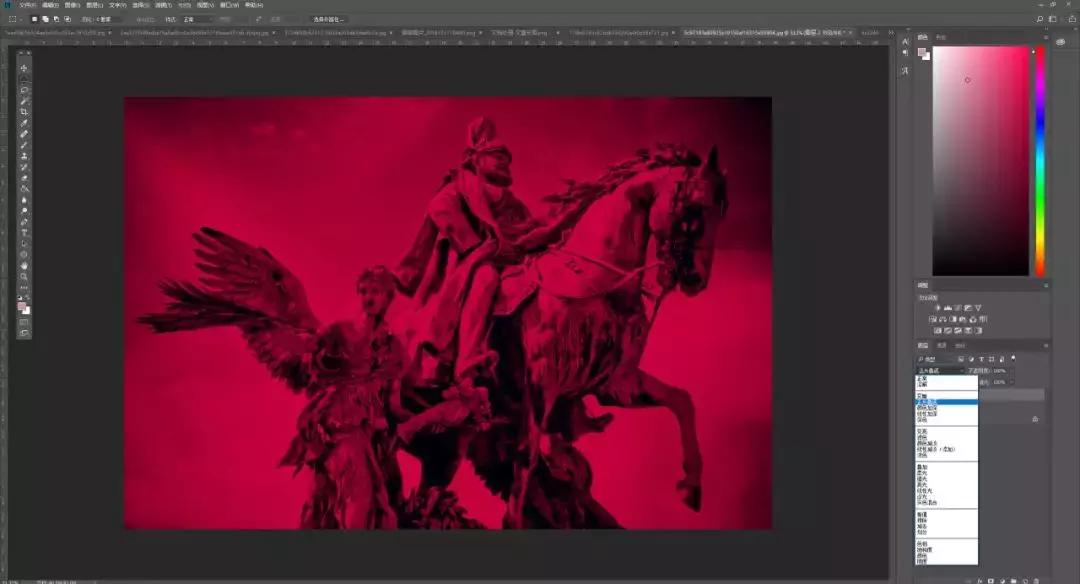
Task: Choose 柔光 (Soft Light) blend mode
Action: click(946, 473)
